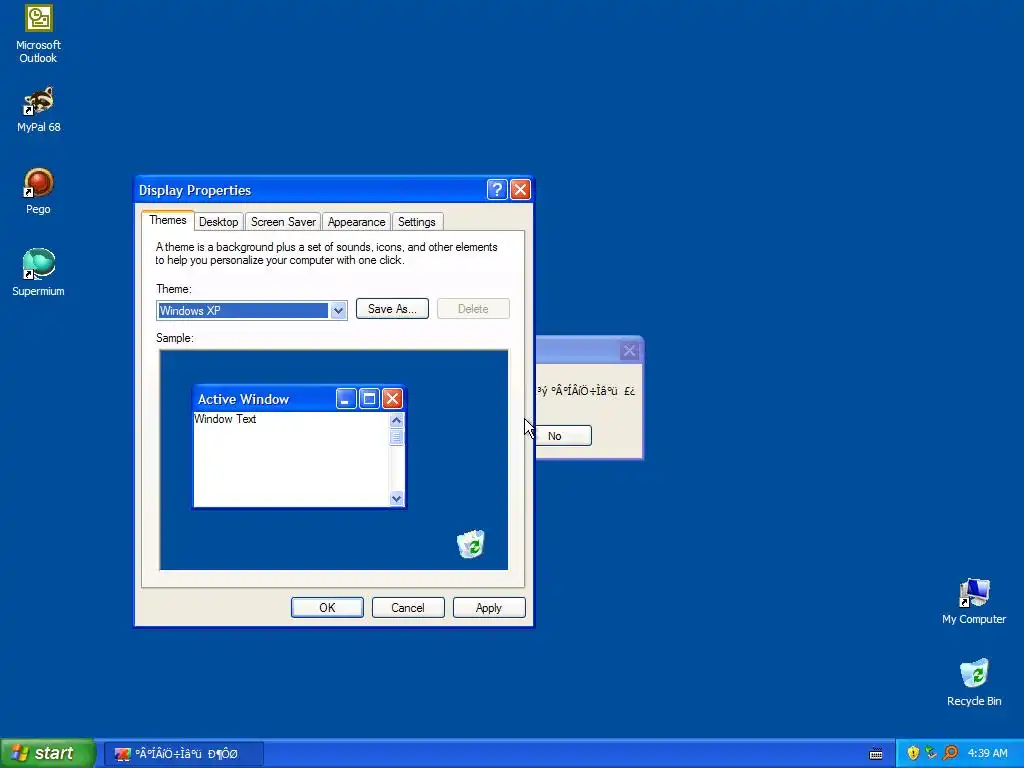Switch to the Screen Saver tab
This screenshot has height=768, width=1024.
point(283,222)
